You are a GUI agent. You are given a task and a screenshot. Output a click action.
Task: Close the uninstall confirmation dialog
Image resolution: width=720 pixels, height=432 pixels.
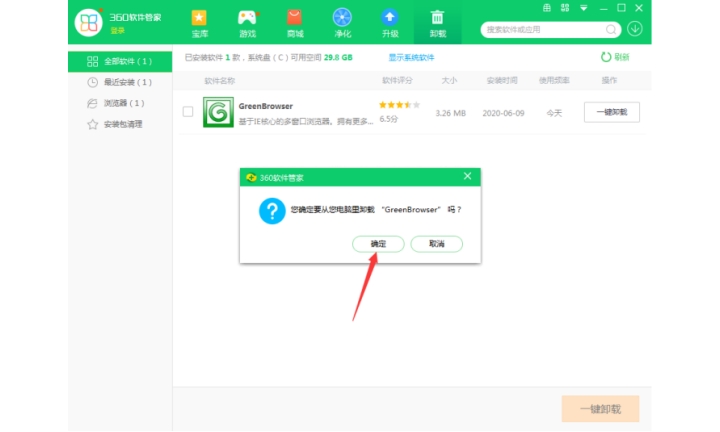tap(467, 176)
